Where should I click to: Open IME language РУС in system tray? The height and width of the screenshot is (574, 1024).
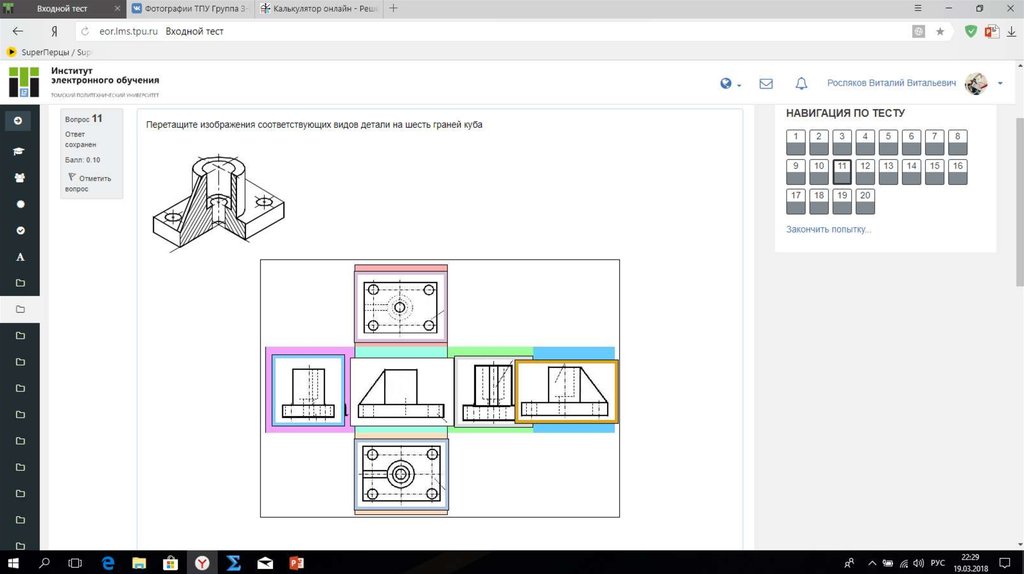pos(939,562)
